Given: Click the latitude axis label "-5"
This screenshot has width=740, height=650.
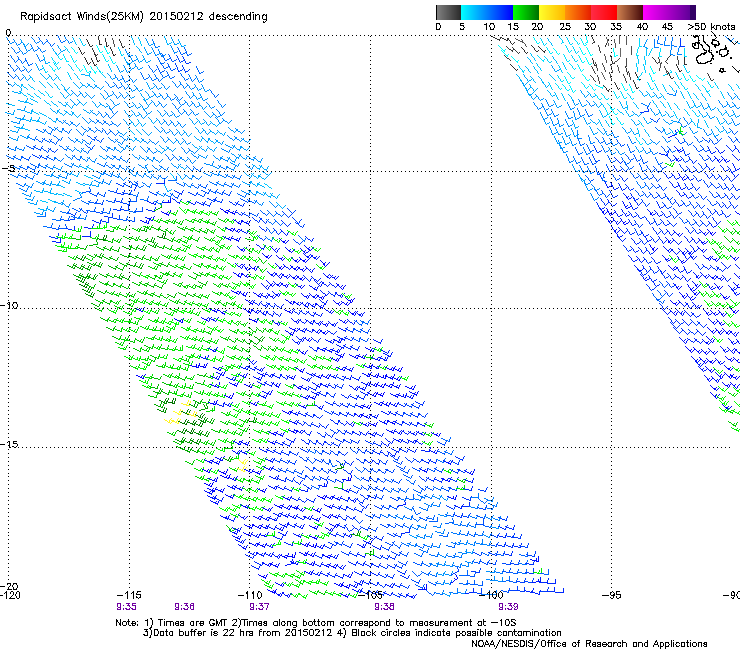Looking at the screenshot, I should [x=10, y=168].
